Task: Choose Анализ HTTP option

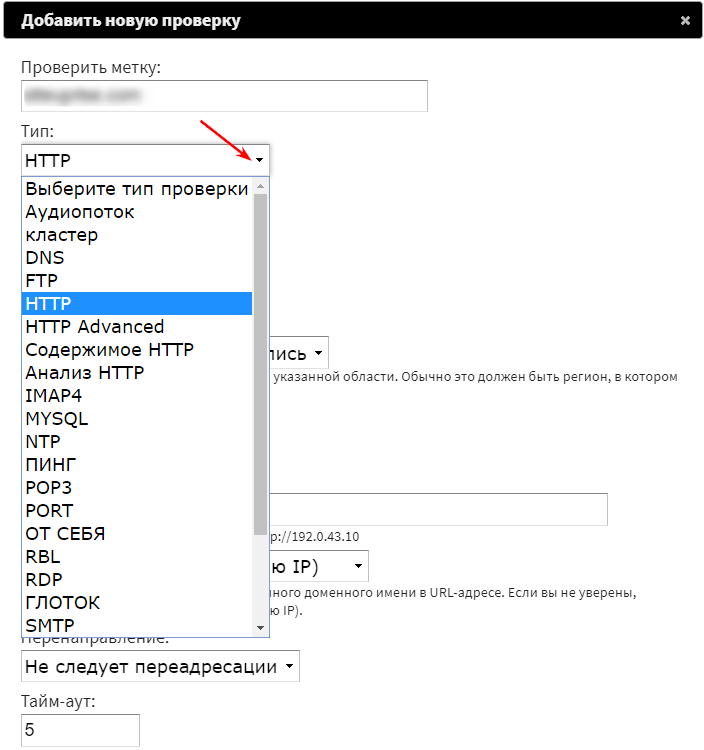Action: (137, 373)
